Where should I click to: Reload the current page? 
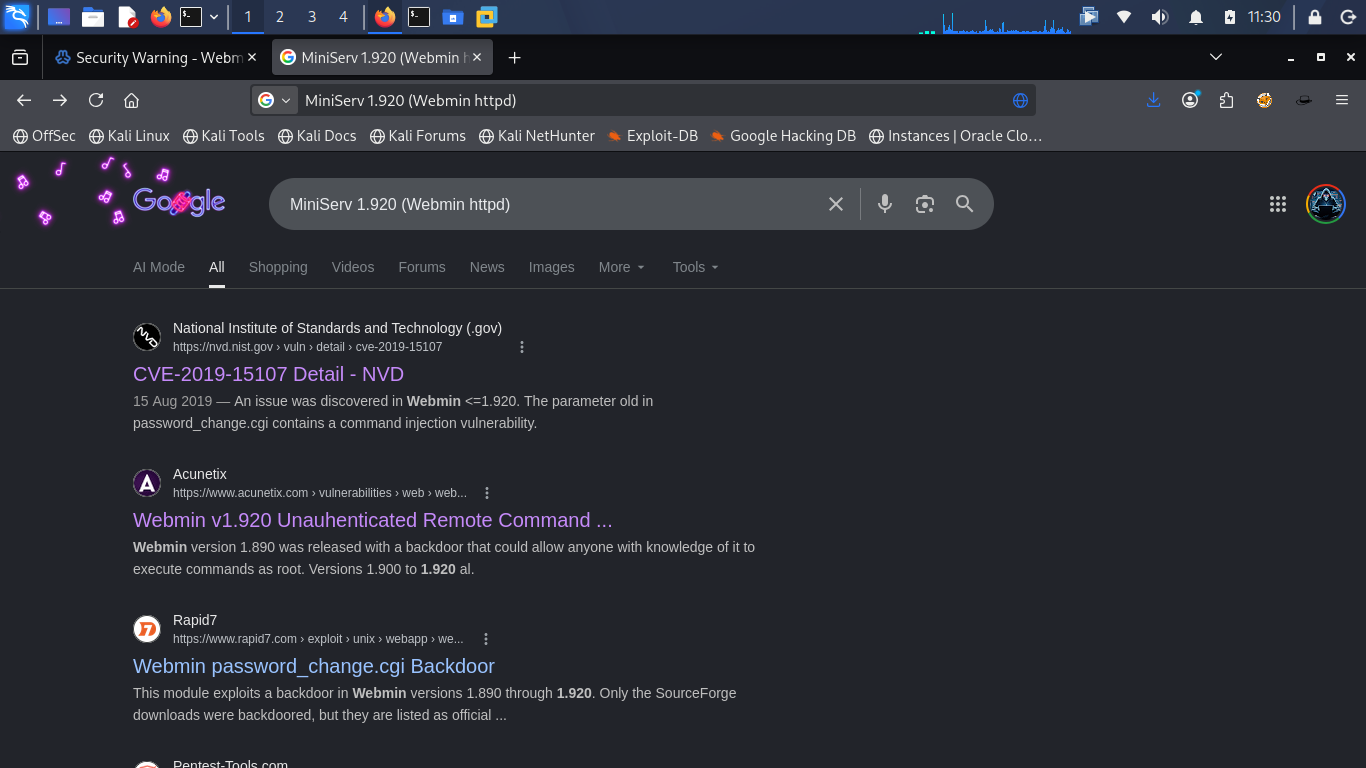tap(96, 100)
